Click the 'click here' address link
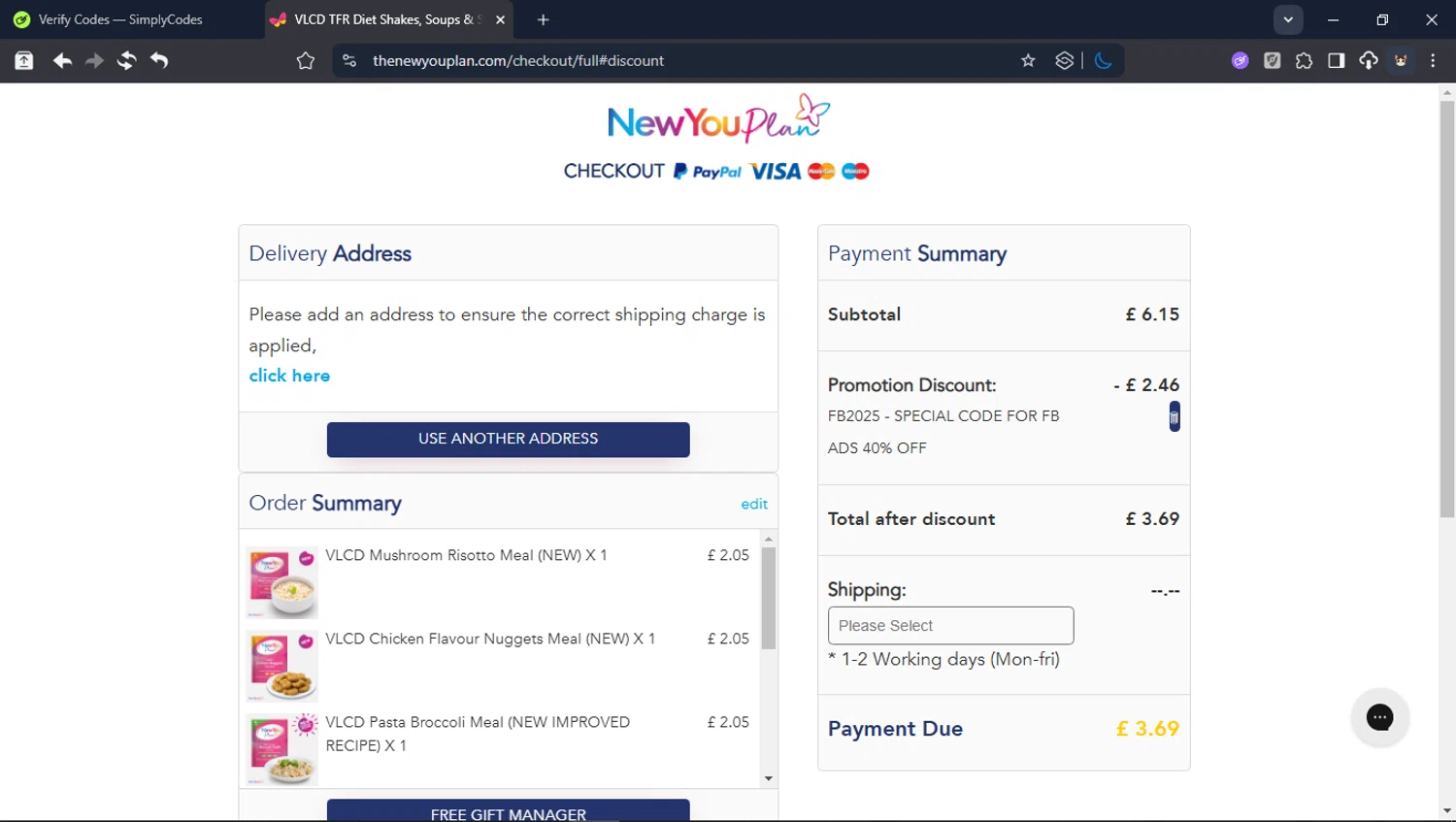The width and height of the screenshot is (1456, 822). tap(289, 376)
